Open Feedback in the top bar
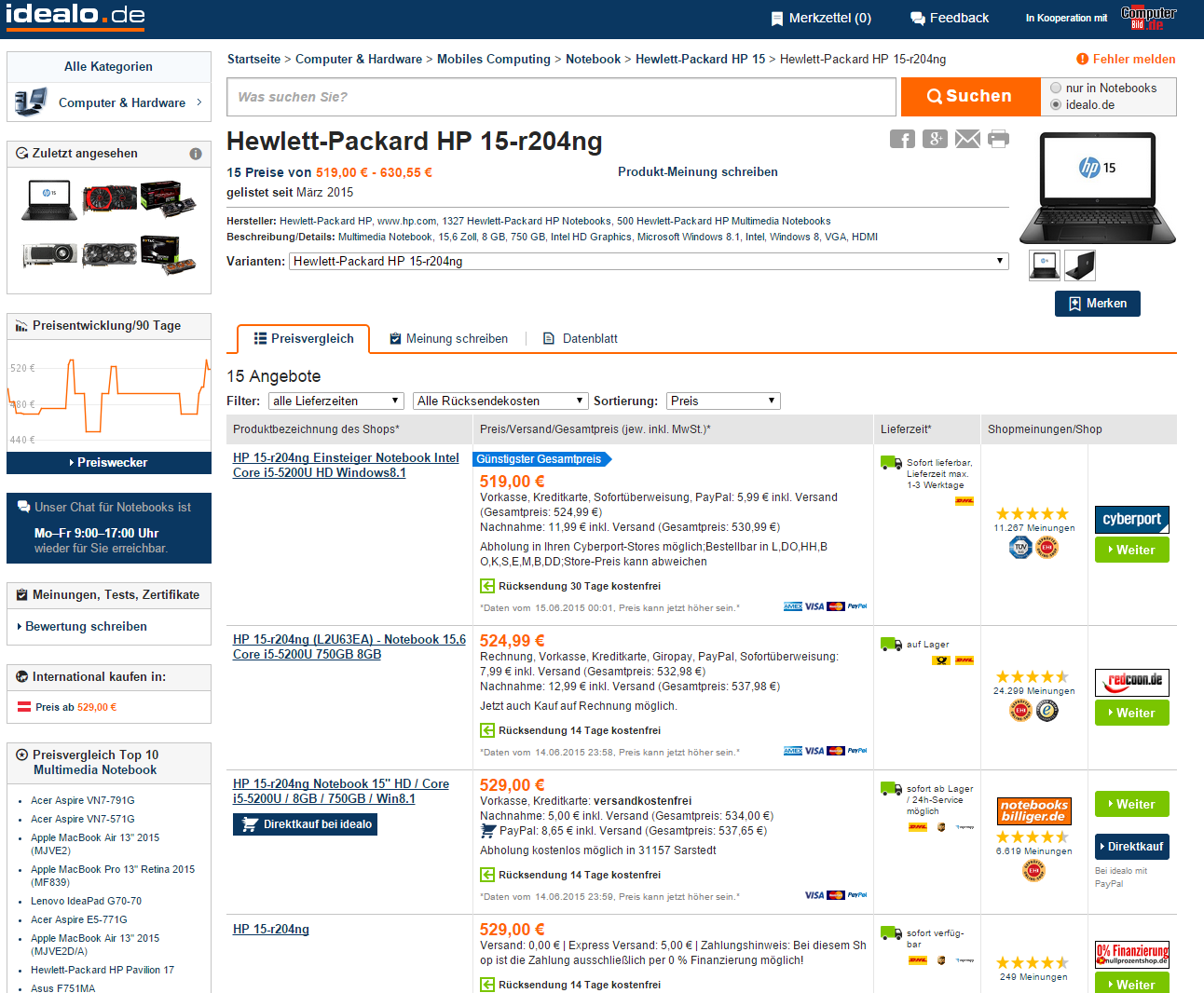The image size is (1204, 993). [x=950, y=18]
